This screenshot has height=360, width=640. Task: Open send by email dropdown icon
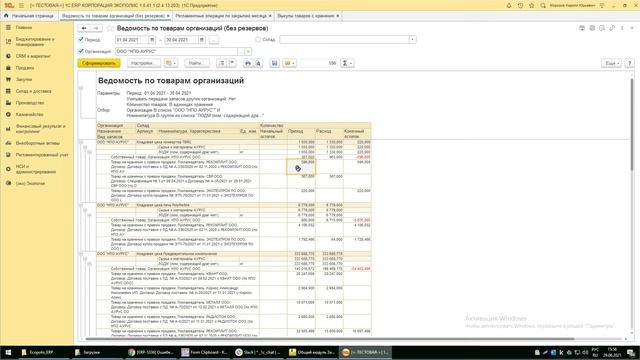289,63
